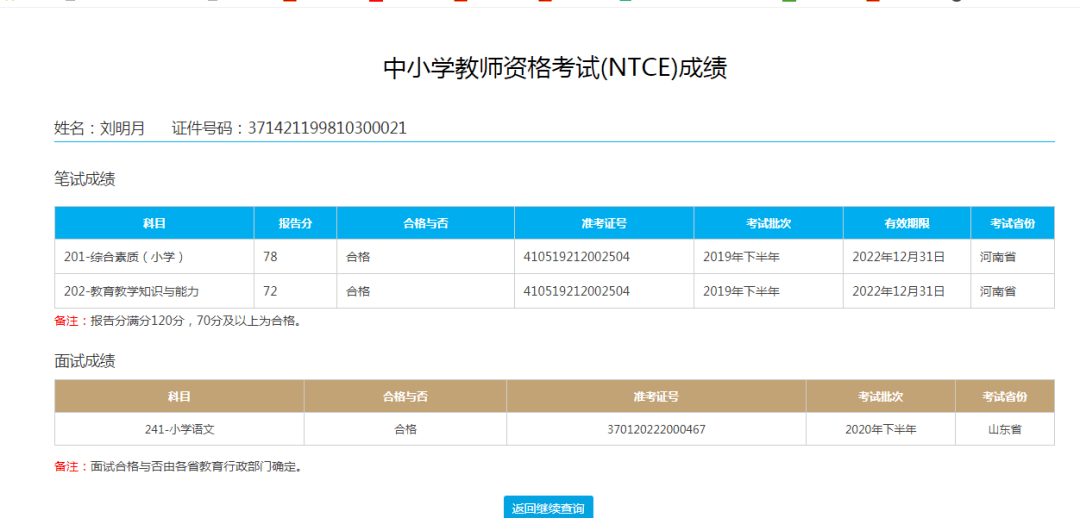
Task: Select the 有效期限 column header
Action: click(907, 223)
